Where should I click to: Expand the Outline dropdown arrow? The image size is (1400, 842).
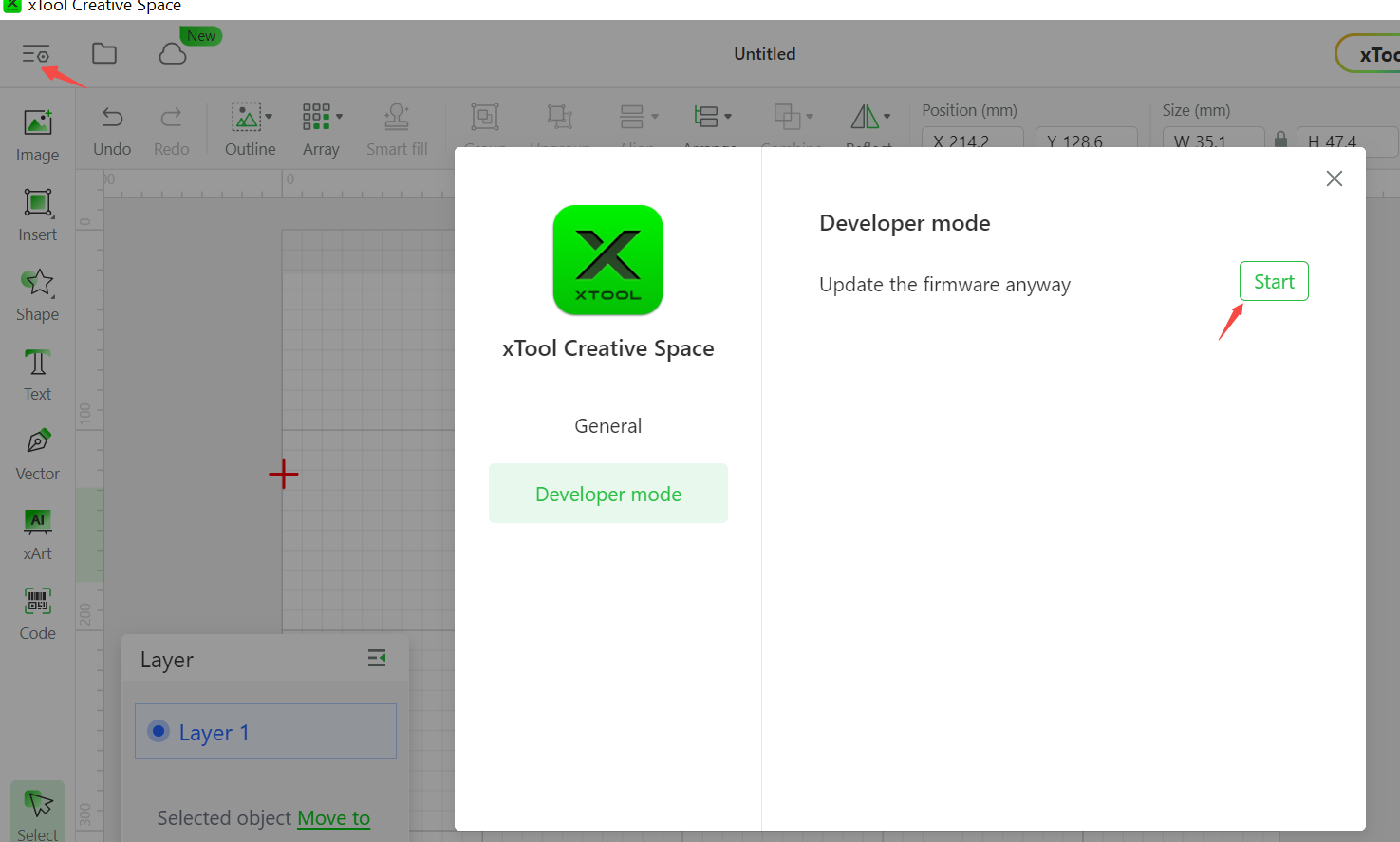point(269,117)
